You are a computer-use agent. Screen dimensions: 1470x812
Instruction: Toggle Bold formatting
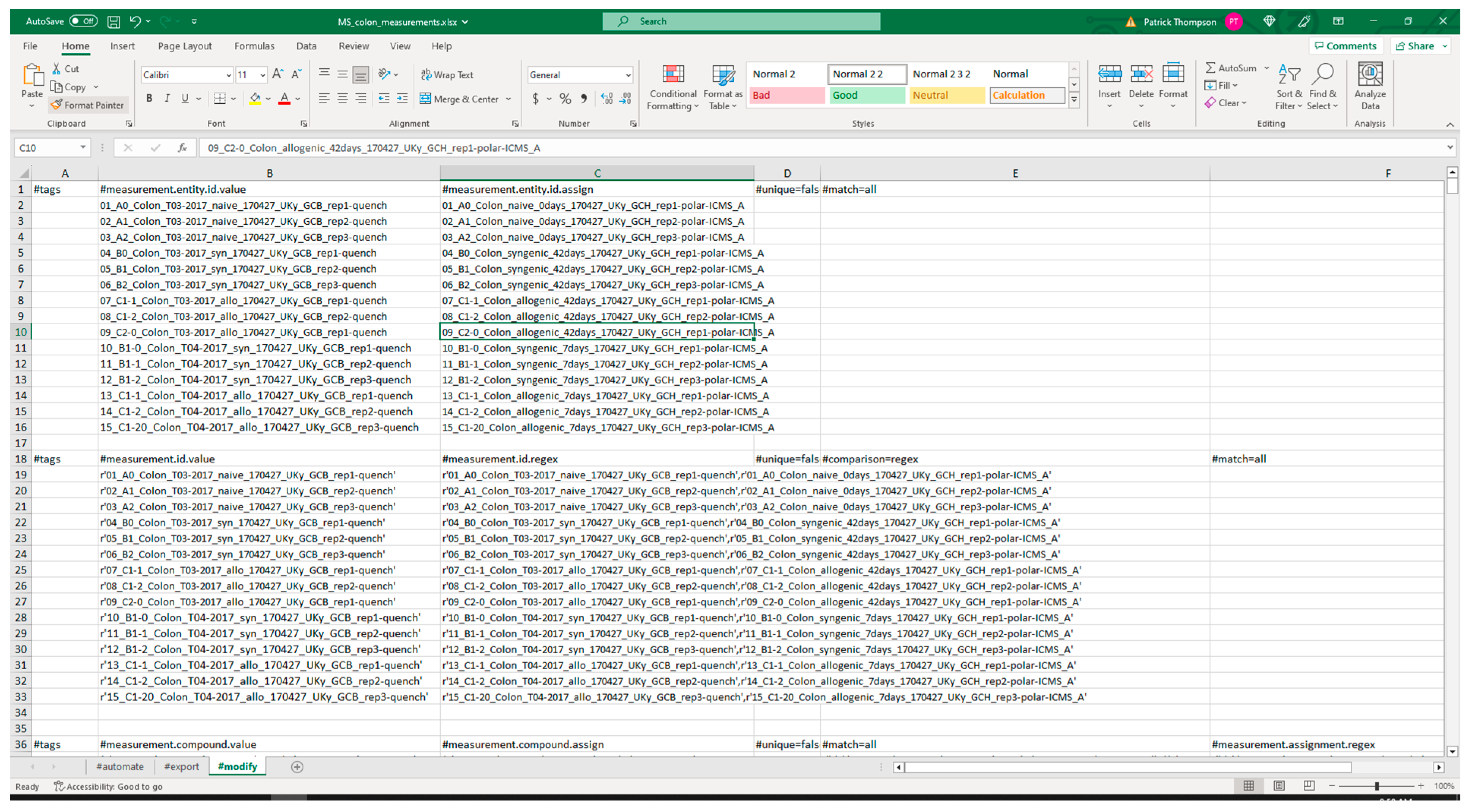(x=149, y=99)
